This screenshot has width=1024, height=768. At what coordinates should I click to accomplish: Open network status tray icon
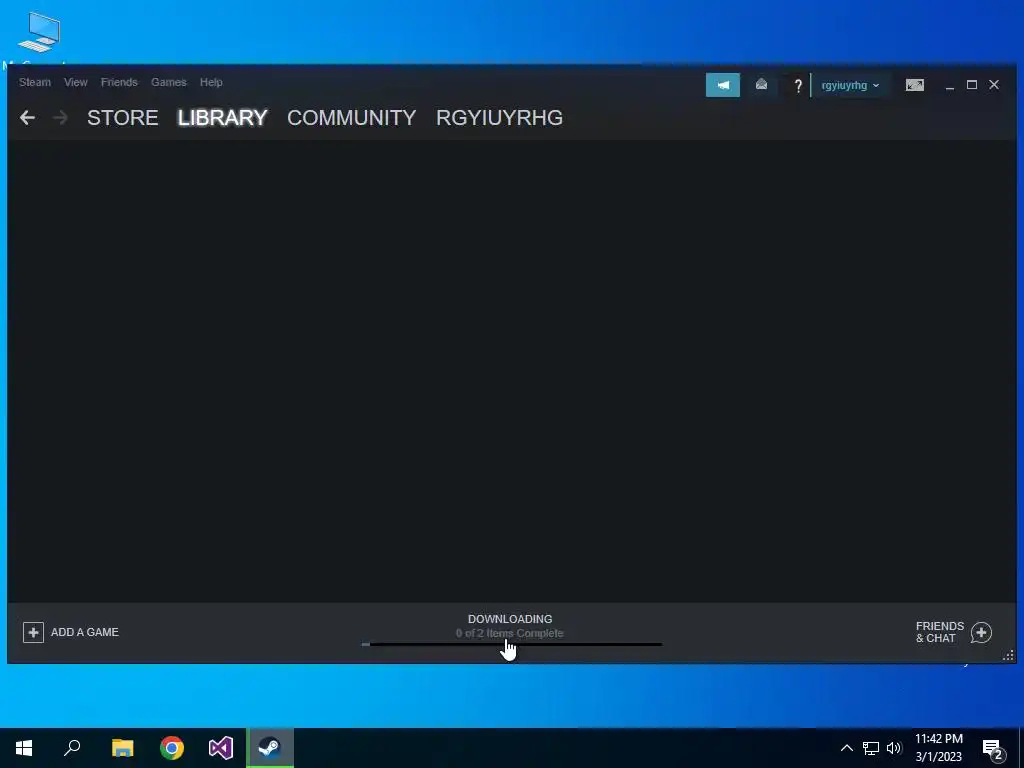point(871,748)
